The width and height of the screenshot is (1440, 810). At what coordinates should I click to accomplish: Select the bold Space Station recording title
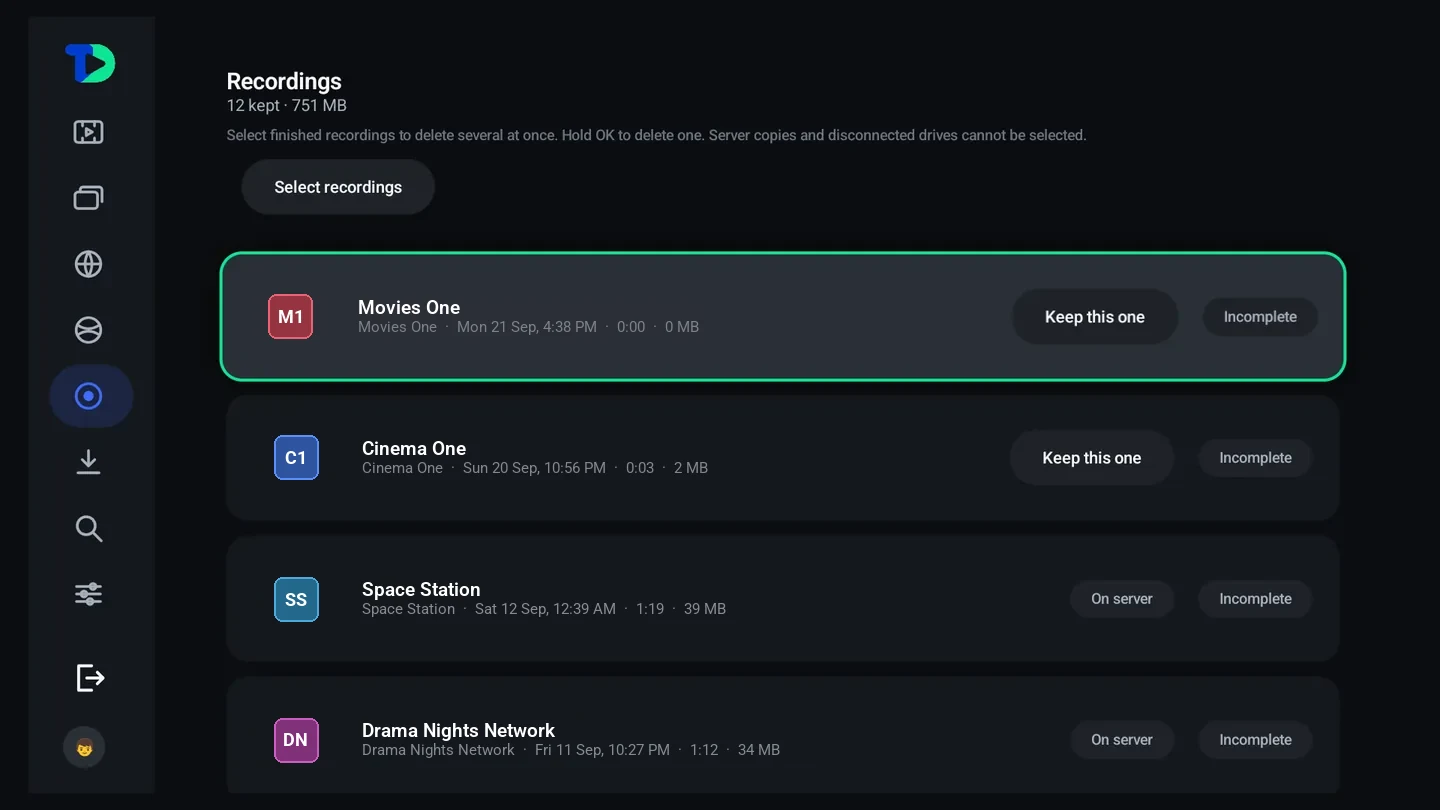pos(421,590)
